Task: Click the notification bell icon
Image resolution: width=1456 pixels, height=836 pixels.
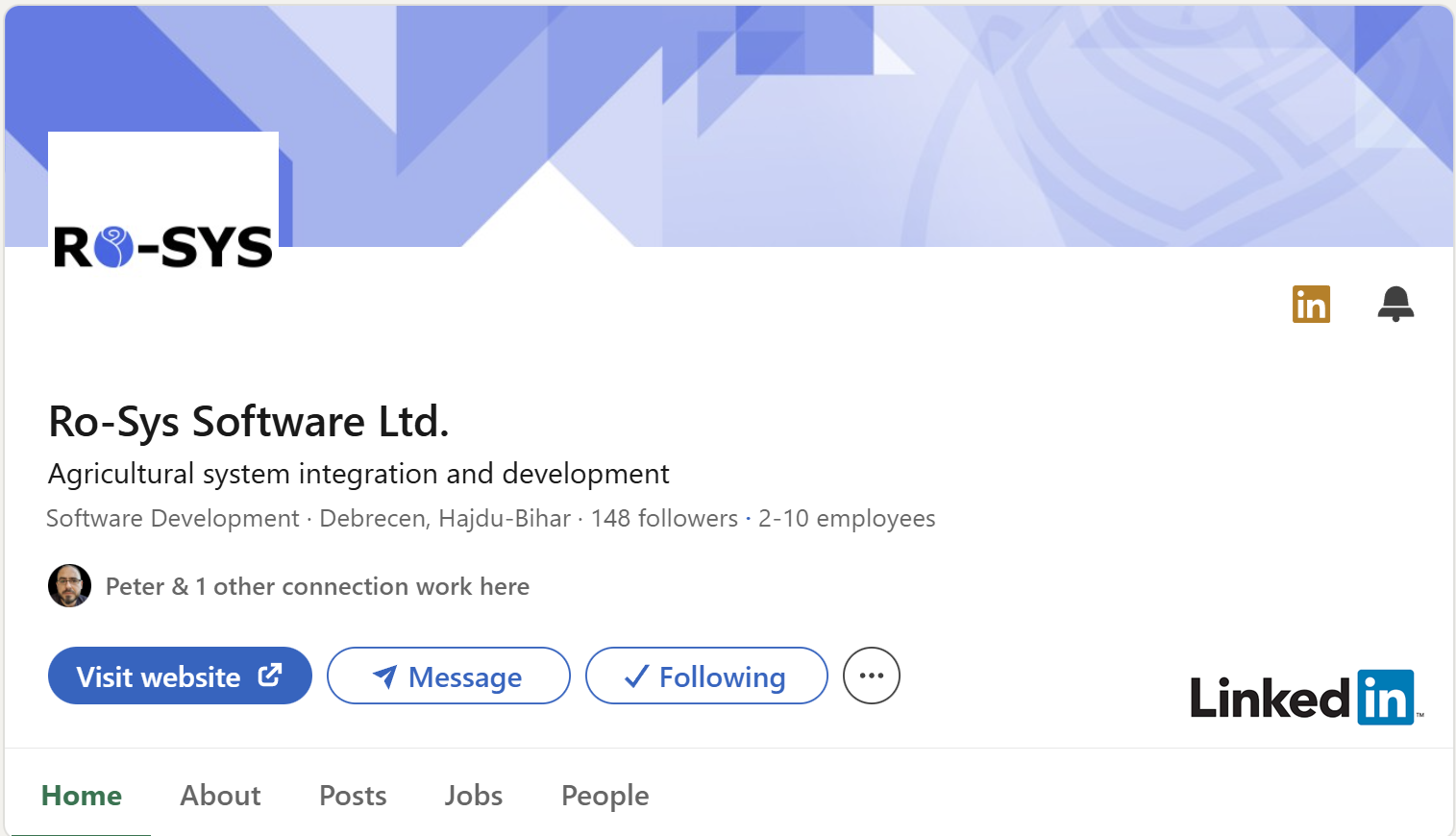Action: pyautogui.click(x=1394, y=304)
